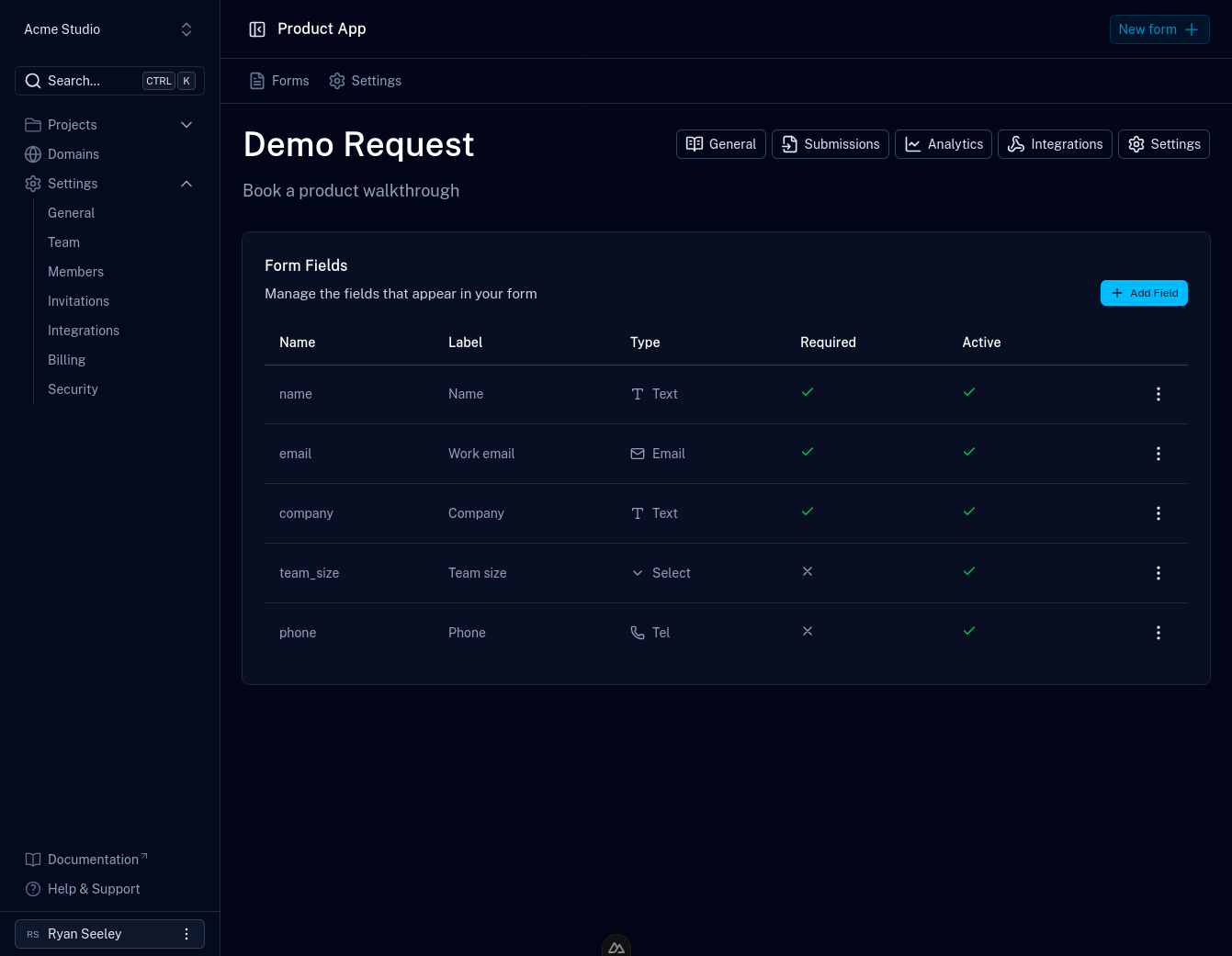Click Active checkmark for phone row
This screenshot has width=1232, height=956.
969,631
